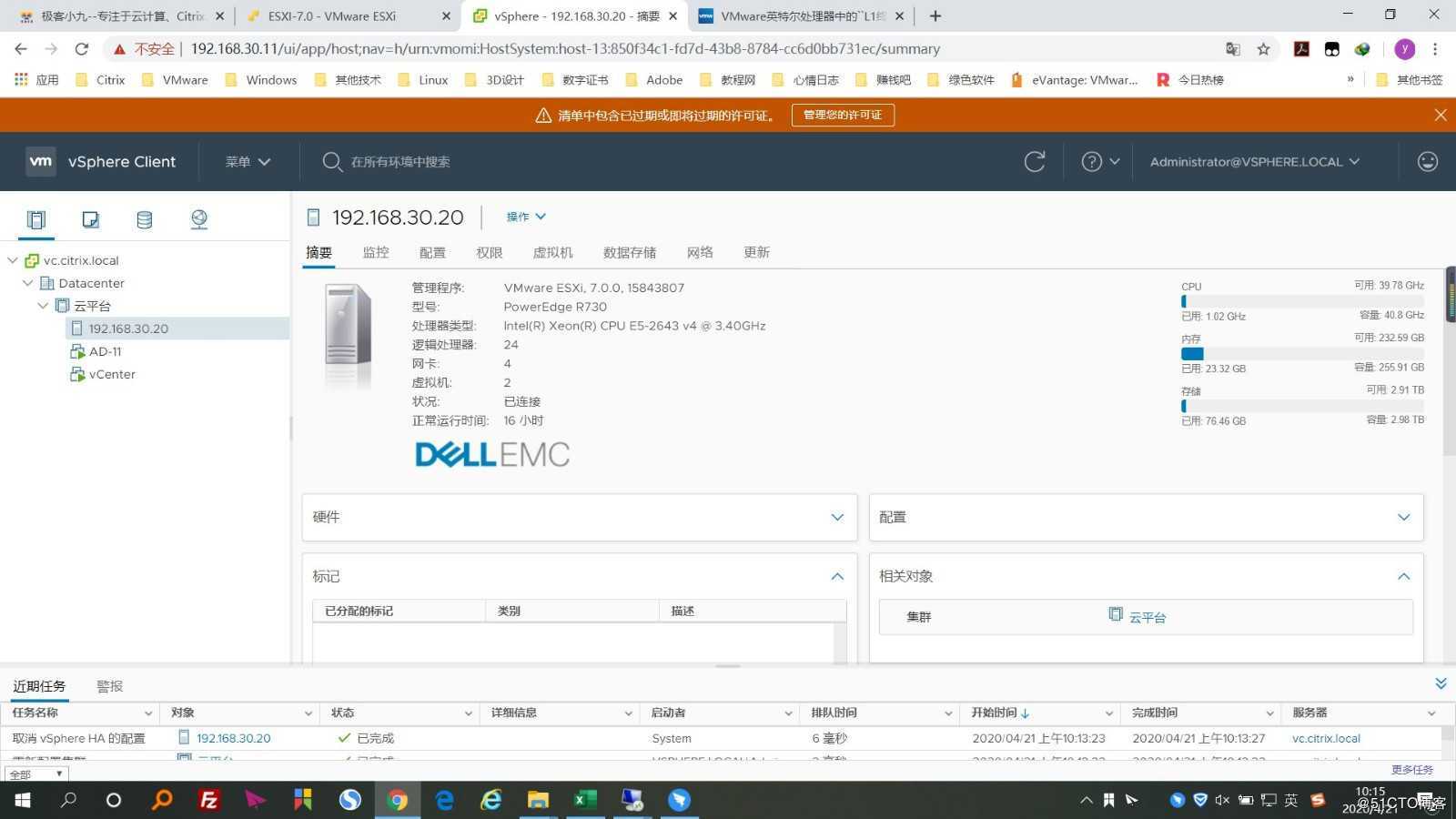The image size is (1456, 819).
Task: Click the search magnifier icon
Action: [x=332, y=162]
